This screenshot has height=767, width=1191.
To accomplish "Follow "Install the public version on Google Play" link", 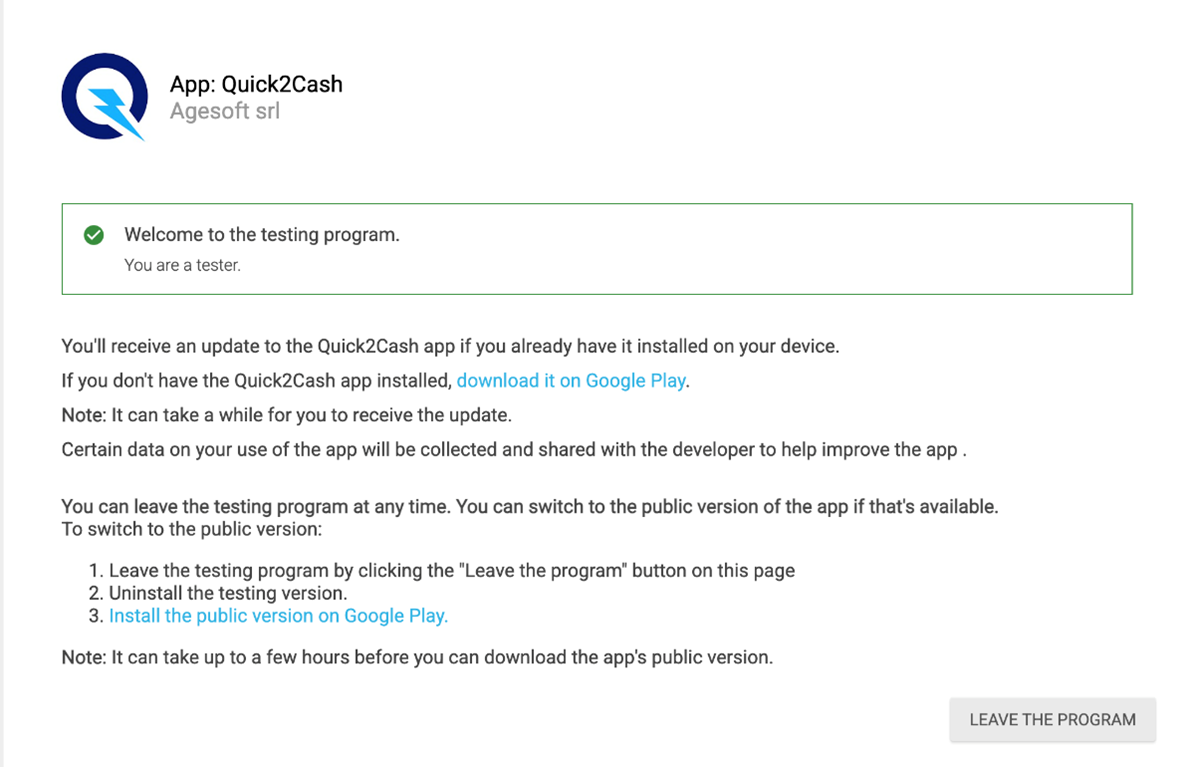I will pos(278,616).
